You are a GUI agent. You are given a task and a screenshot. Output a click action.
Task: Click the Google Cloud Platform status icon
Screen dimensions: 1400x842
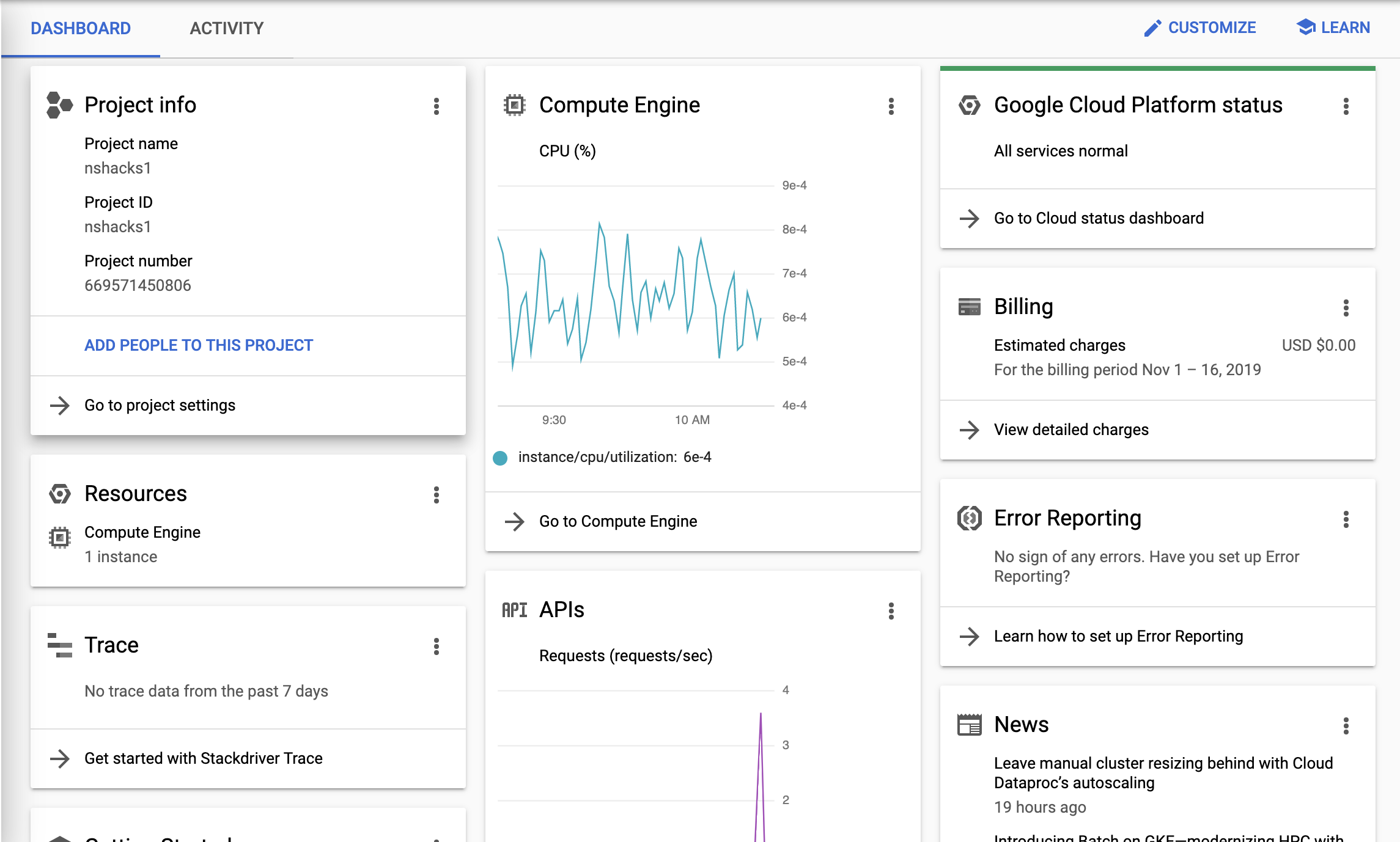pos(969,105)
